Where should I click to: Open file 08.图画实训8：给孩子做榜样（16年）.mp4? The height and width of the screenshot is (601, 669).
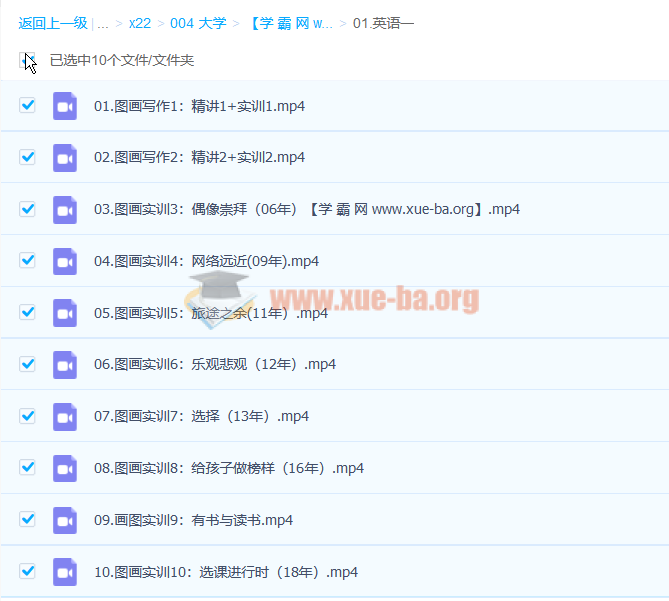point(228,468)
